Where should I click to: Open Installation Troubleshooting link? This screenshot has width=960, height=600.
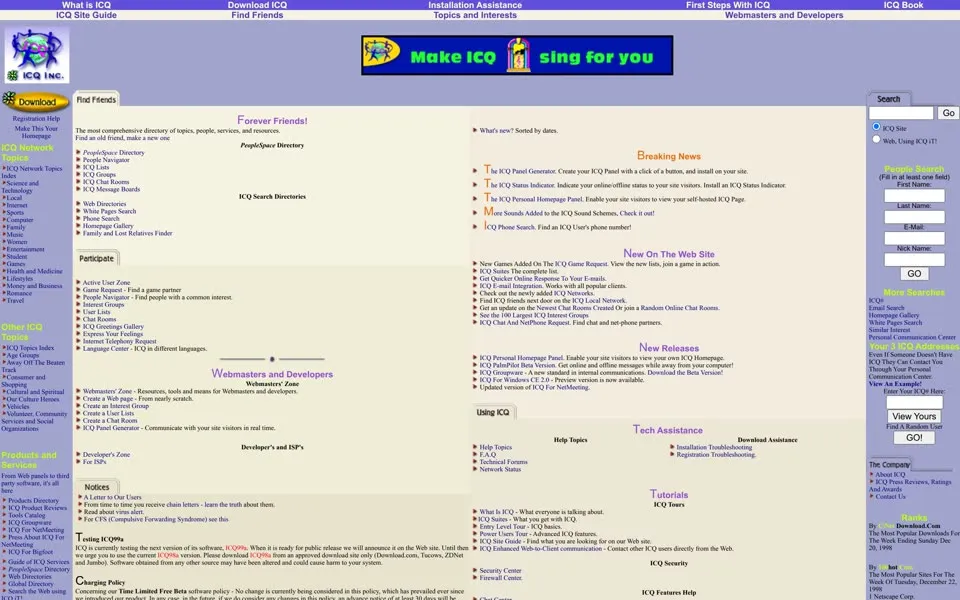pyautogui.click(x=714, y=448)
